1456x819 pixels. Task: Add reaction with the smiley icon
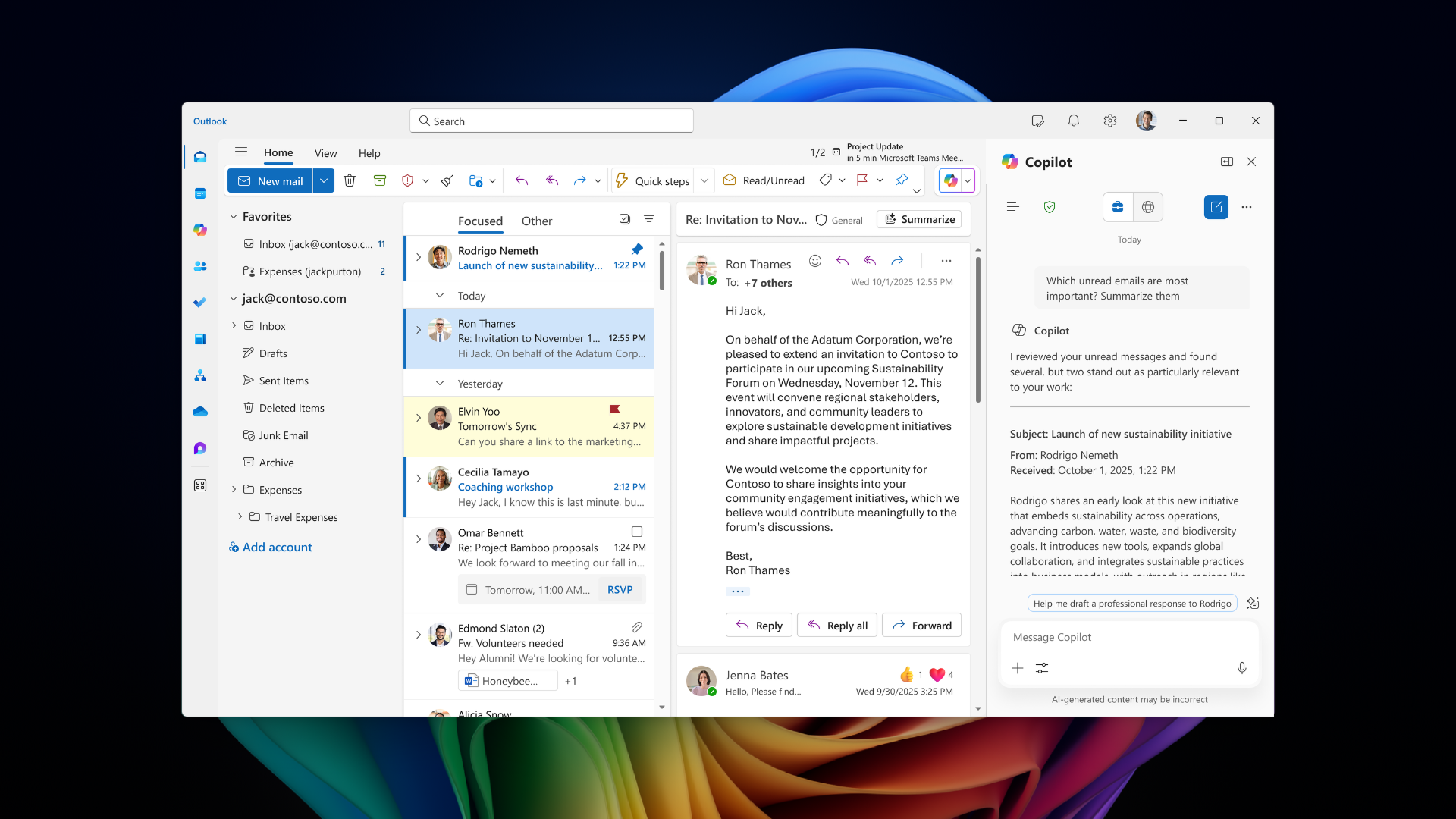point(815,261)
